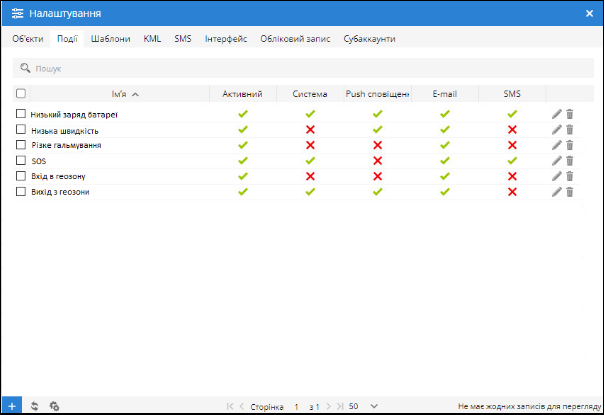605x415 pixels.
Task: Delete the Вхід в геозону event
Action: (x=570, y=176)
